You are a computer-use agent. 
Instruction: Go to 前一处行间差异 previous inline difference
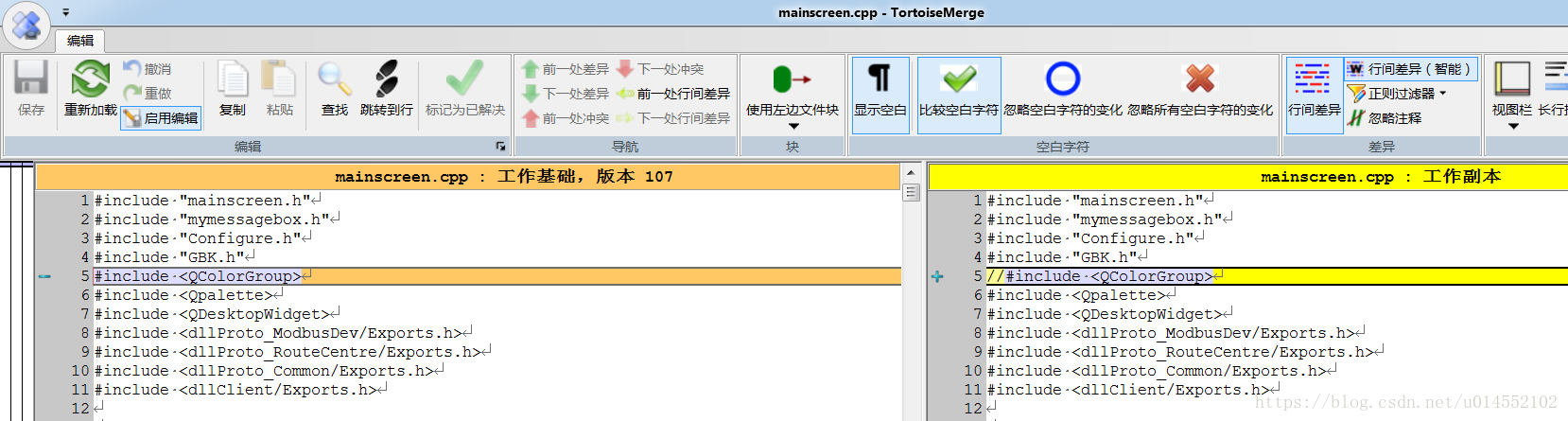tap(673, 94)
